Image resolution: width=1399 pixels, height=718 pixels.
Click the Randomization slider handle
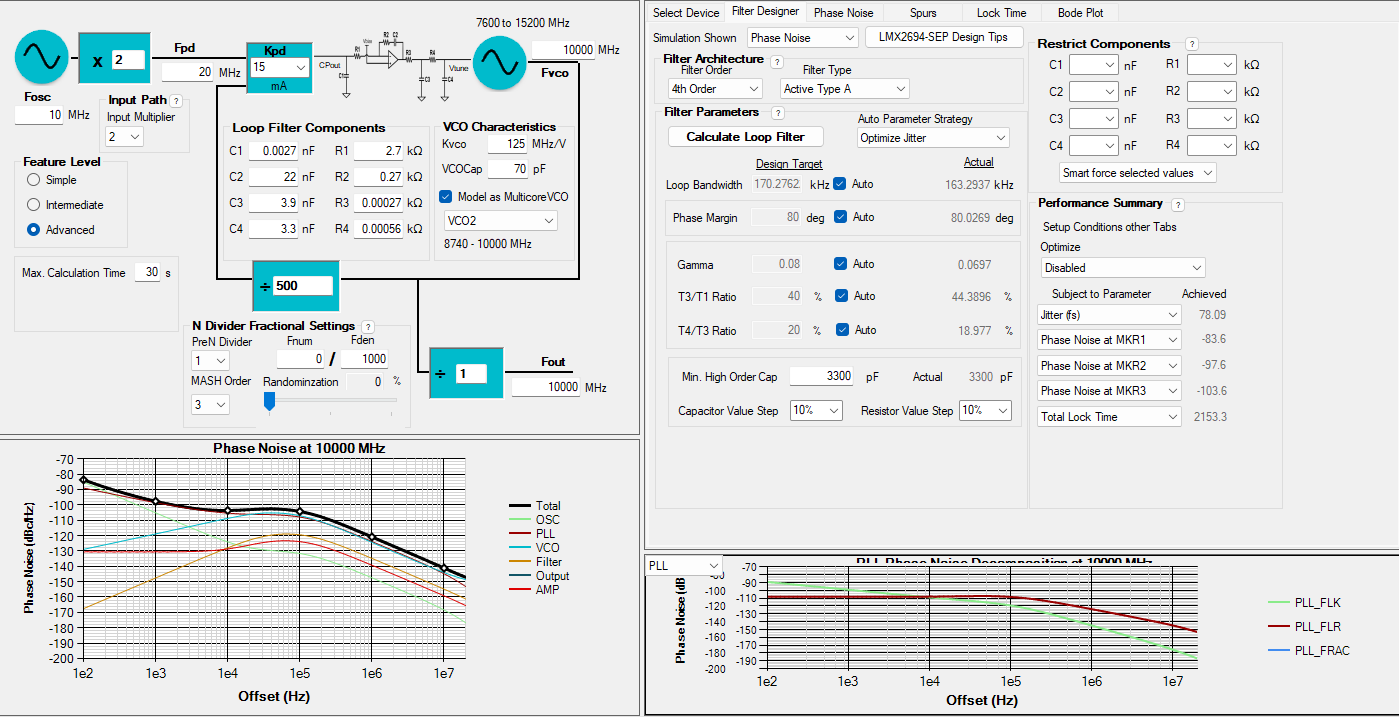click(x=269, y=401)
